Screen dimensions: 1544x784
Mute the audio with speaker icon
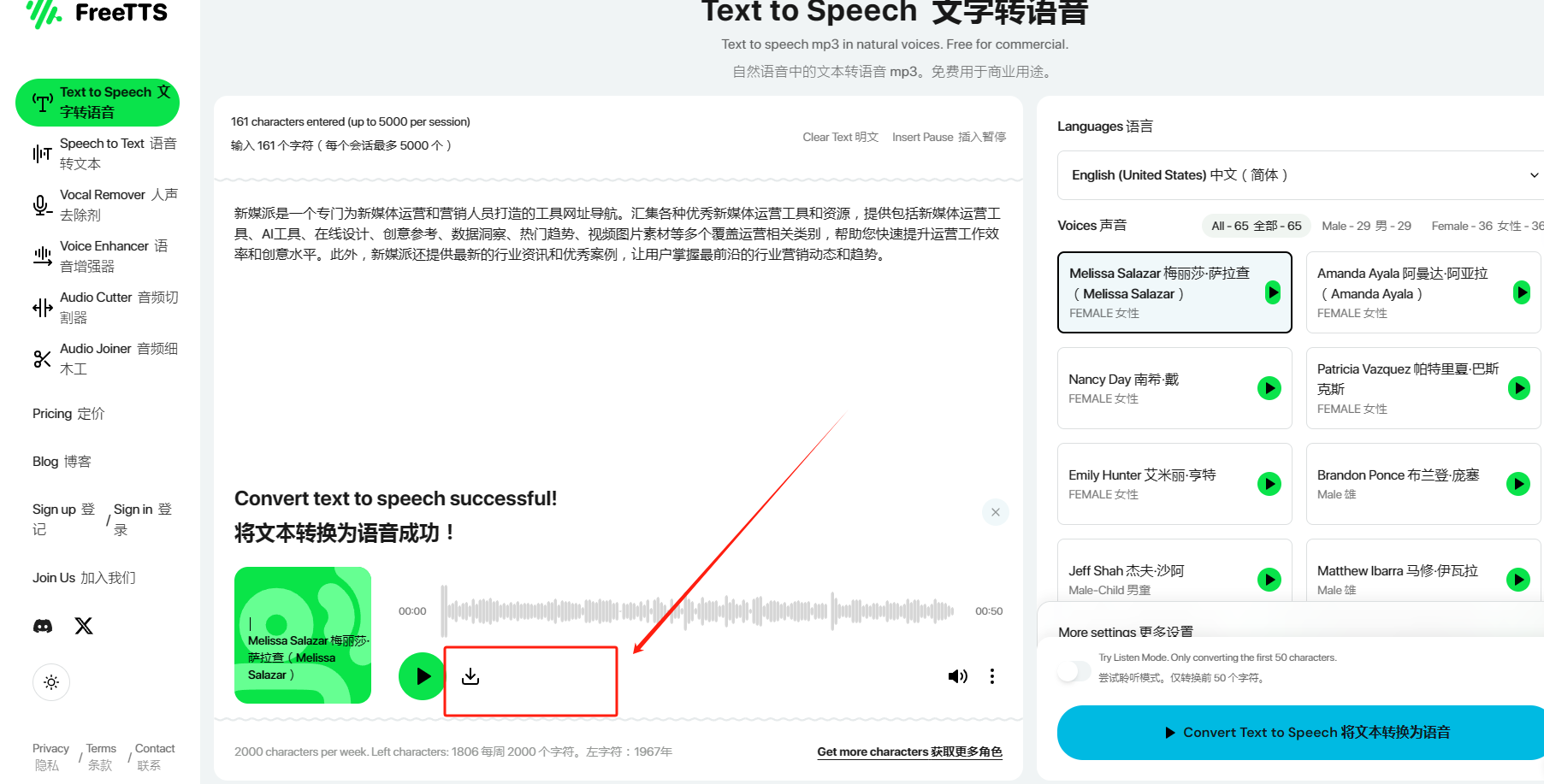coord(957,676)
